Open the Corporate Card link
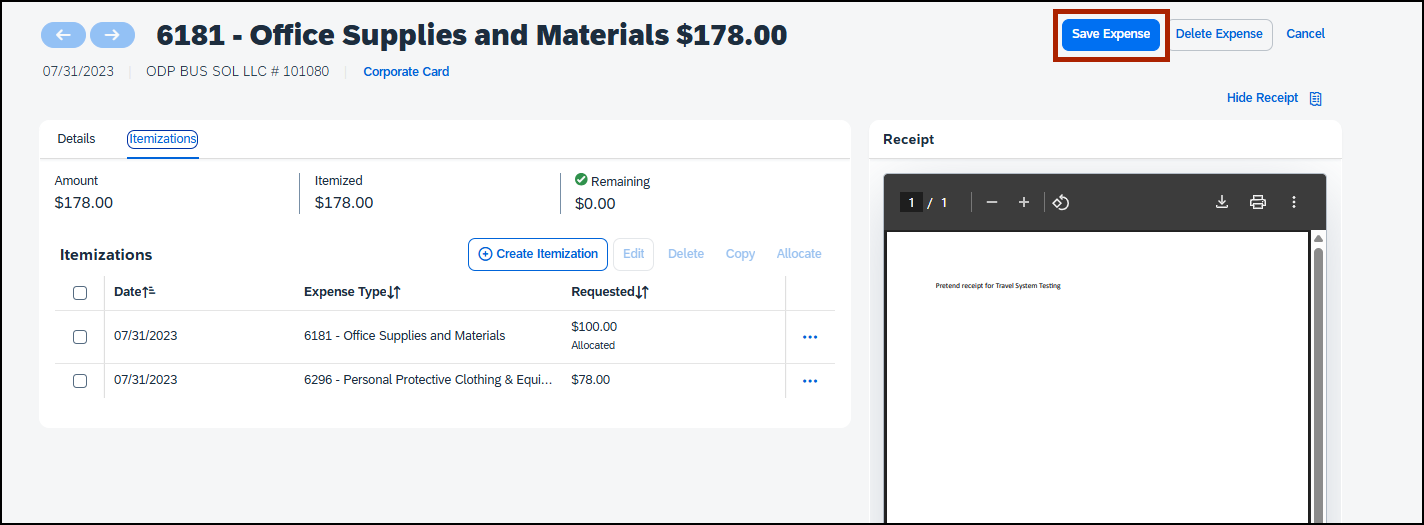The image size is (1424, 525). [x=406, y=72]
